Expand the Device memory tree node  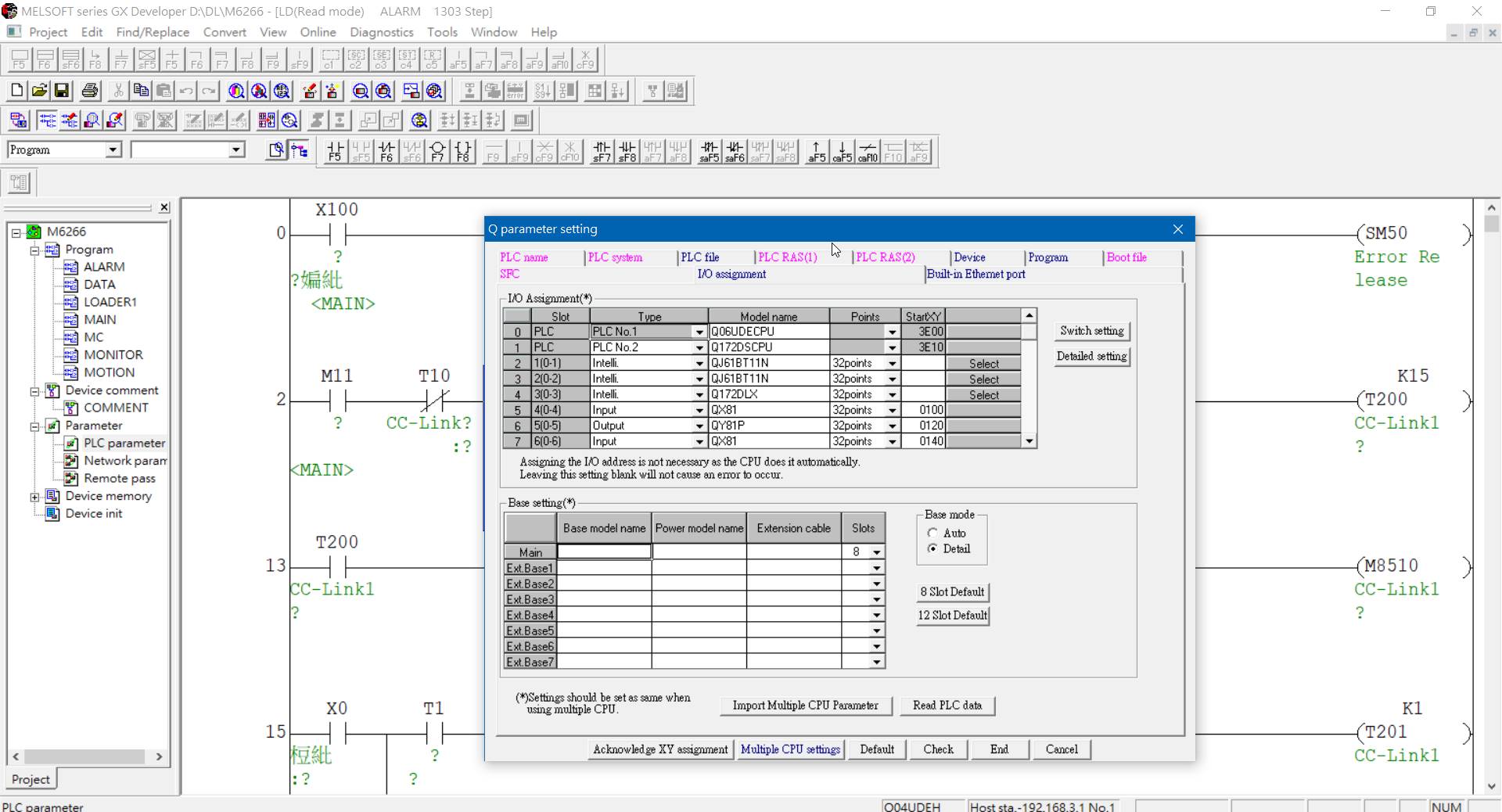pyautogui.click(x=34, y=497)
